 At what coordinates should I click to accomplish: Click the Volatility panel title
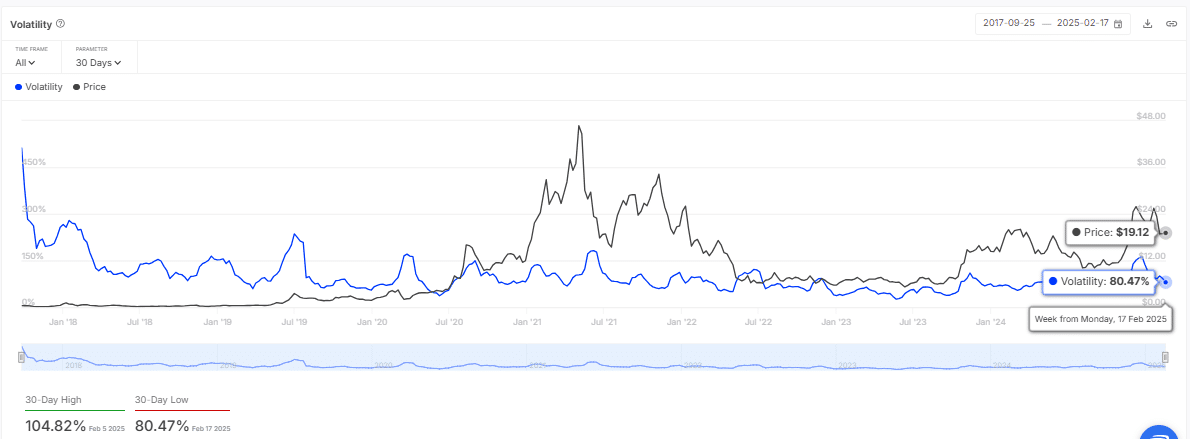pyautogui.click(x=31, y=23)
